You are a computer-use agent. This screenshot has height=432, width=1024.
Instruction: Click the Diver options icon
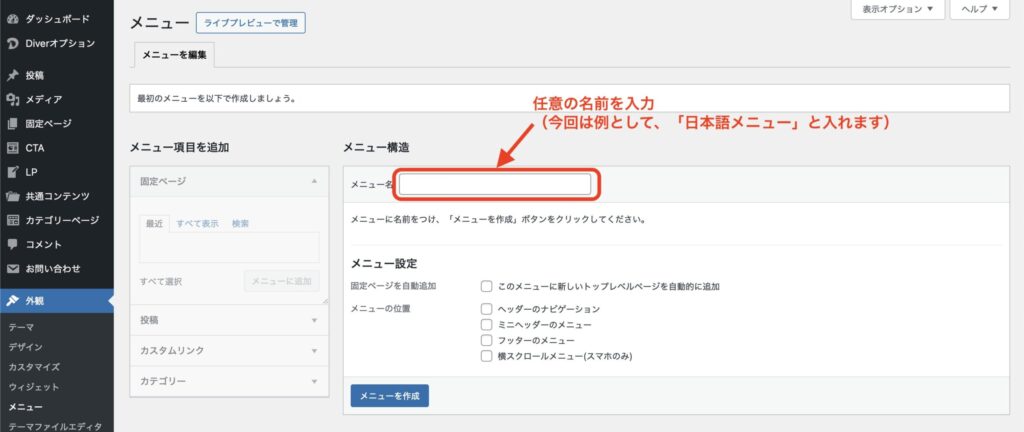tap(12, 43)
